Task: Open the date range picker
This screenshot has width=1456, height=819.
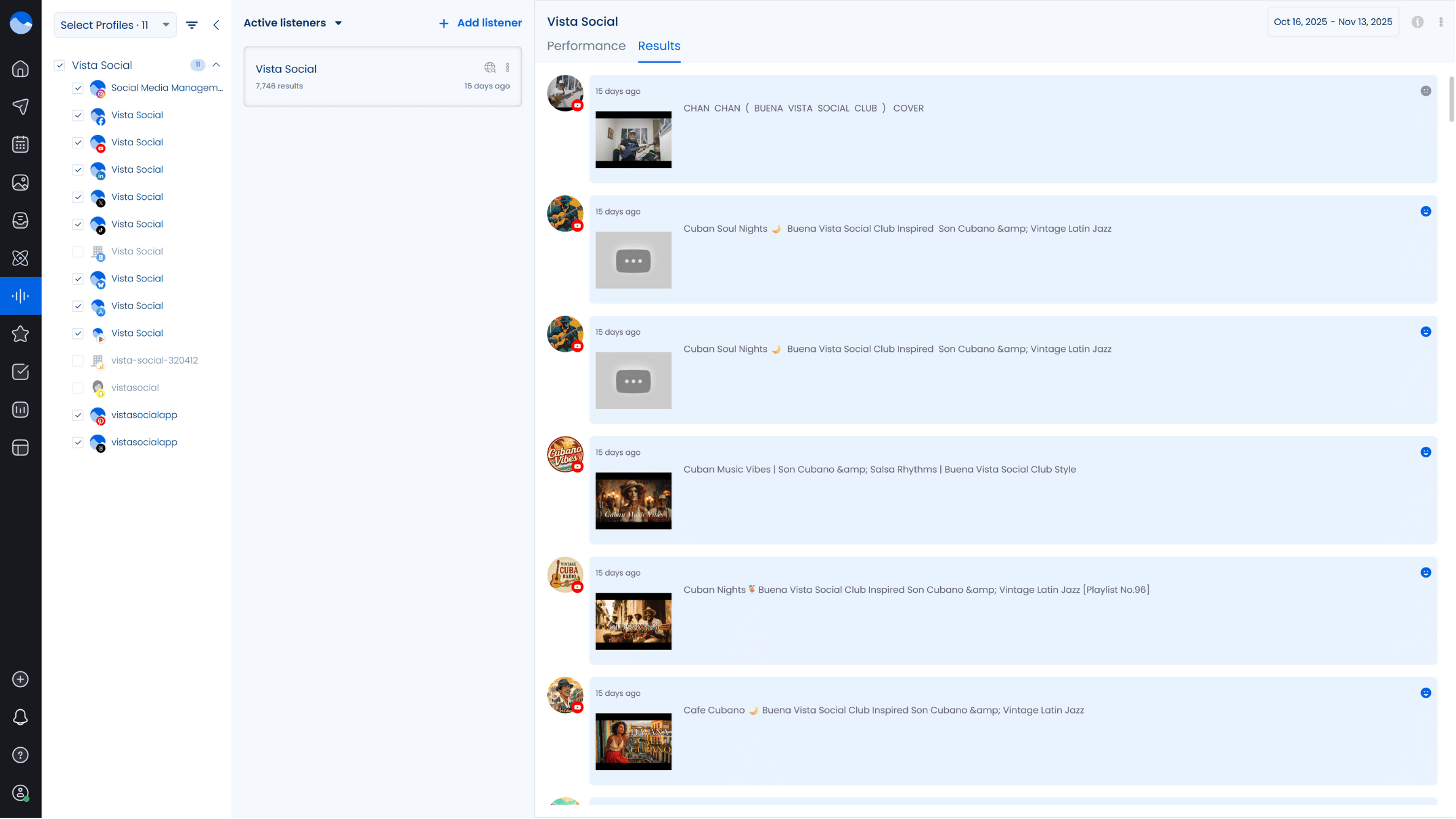Action: pyautogui.click(x=1334, y=22)
